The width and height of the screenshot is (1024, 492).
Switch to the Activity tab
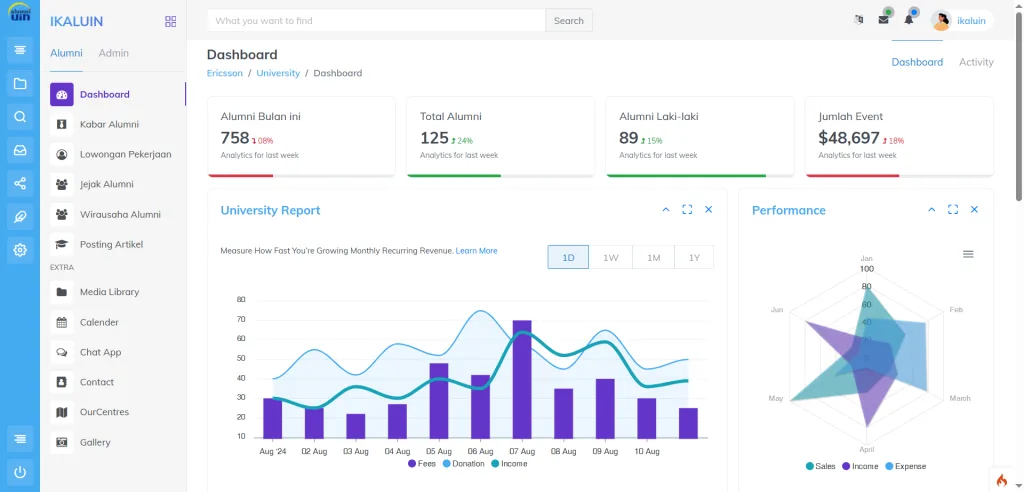click(x=976, y=62)
